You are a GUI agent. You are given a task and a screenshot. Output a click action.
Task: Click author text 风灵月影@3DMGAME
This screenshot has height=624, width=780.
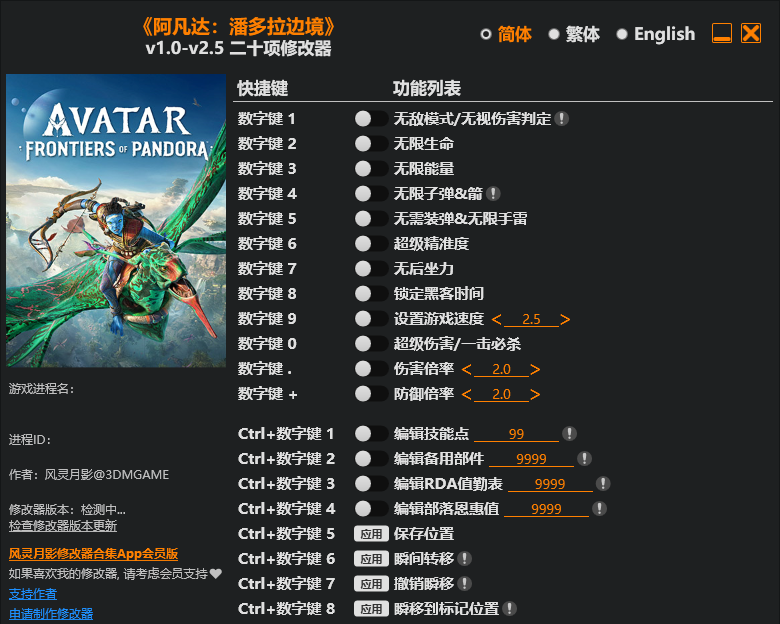tap(107, 475)
